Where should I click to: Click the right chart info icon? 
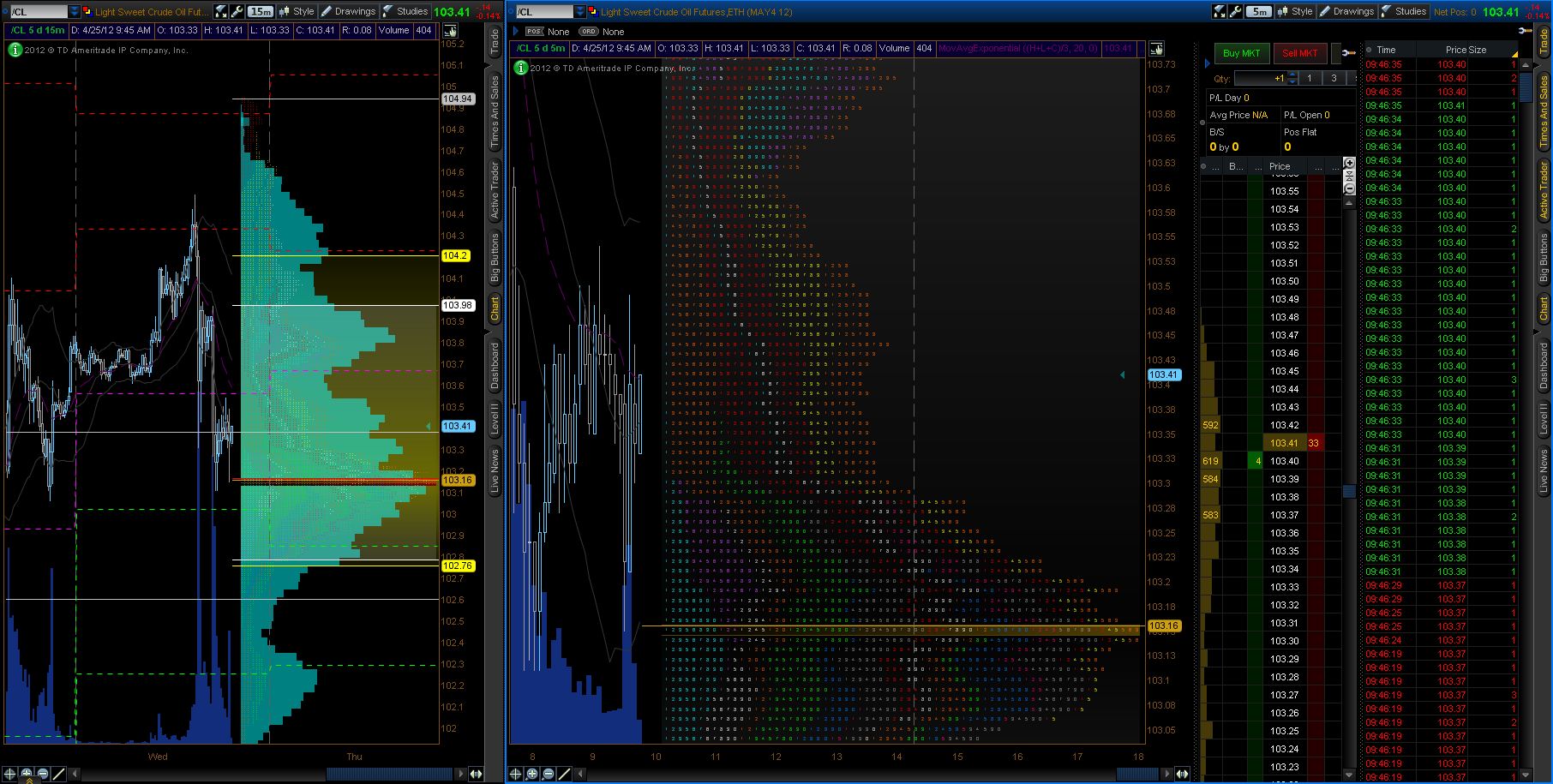520,68
